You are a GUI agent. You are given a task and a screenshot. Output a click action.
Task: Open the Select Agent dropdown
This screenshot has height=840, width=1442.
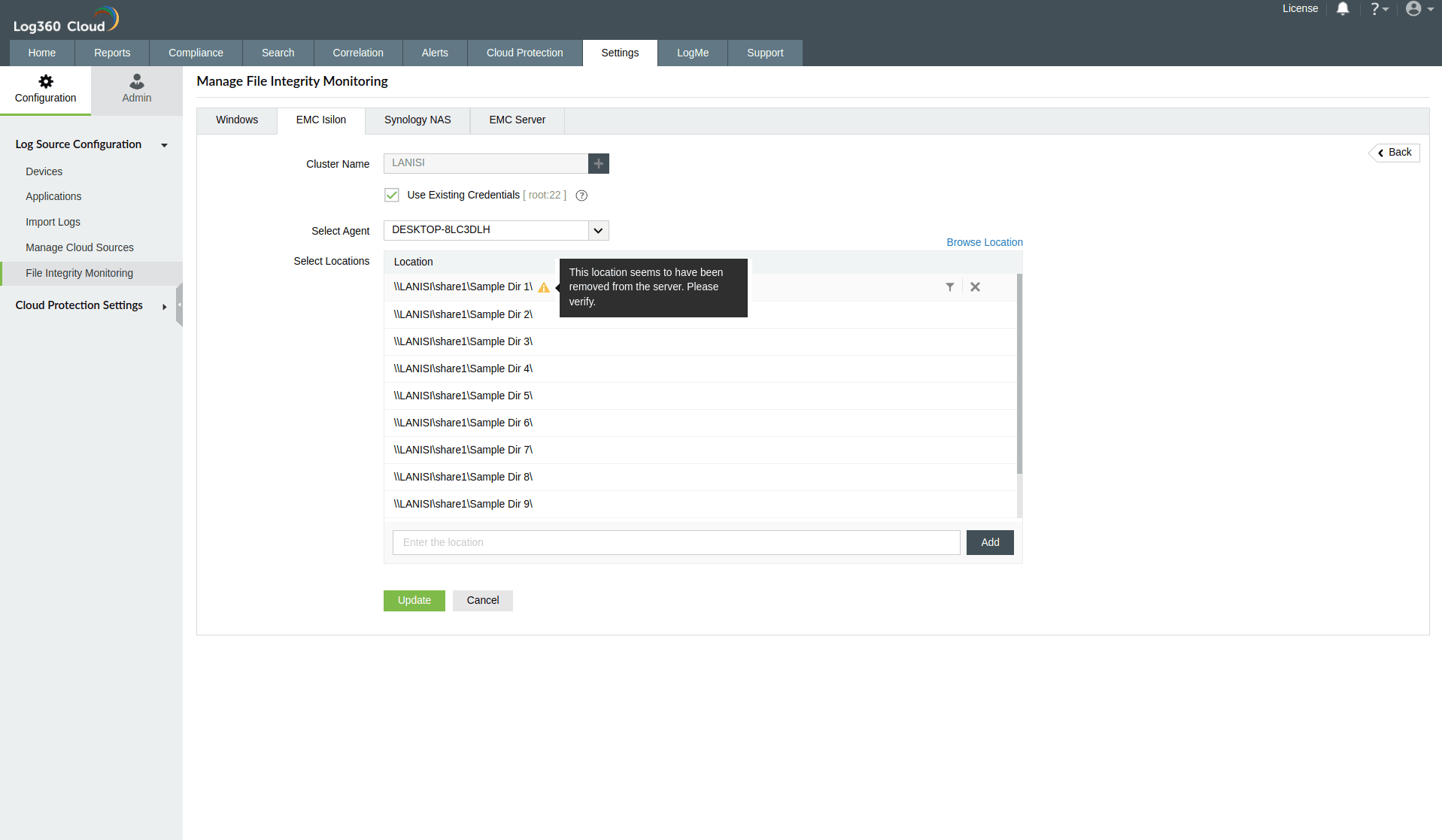pyautogui.click(x=598, y=230)
